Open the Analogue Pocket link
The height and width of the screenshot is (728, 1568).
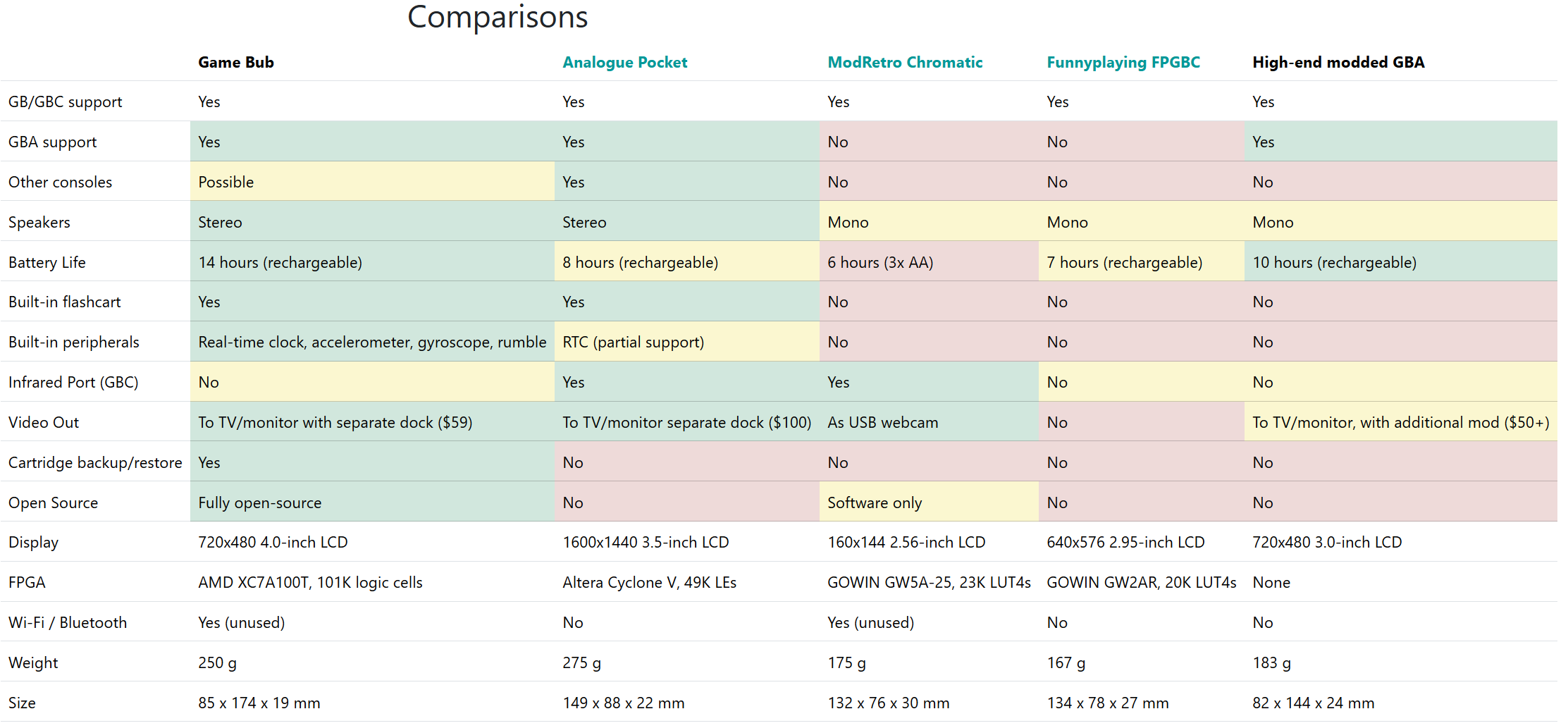click(624, 62)
